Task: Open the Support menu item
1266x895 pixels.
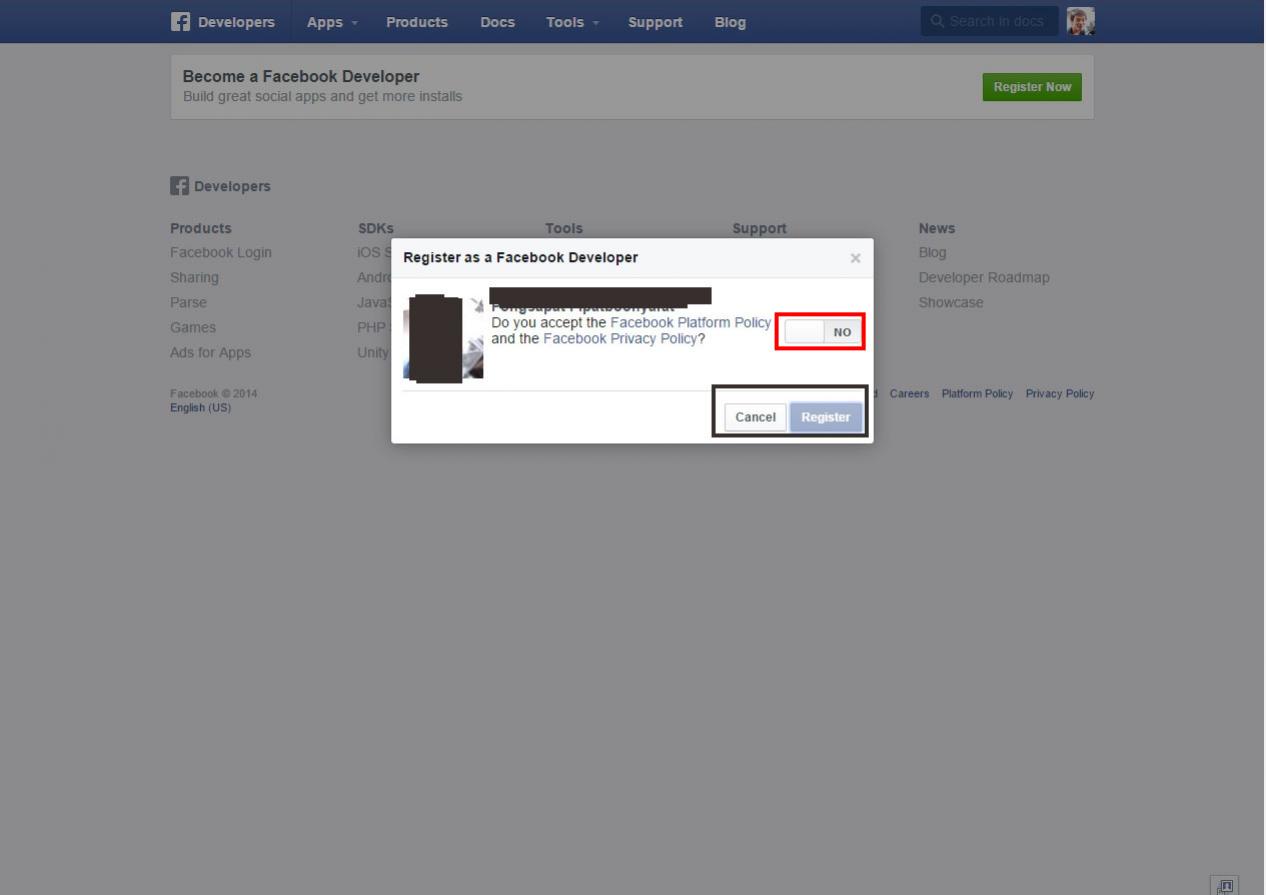Action: click(x=655, y=22)
